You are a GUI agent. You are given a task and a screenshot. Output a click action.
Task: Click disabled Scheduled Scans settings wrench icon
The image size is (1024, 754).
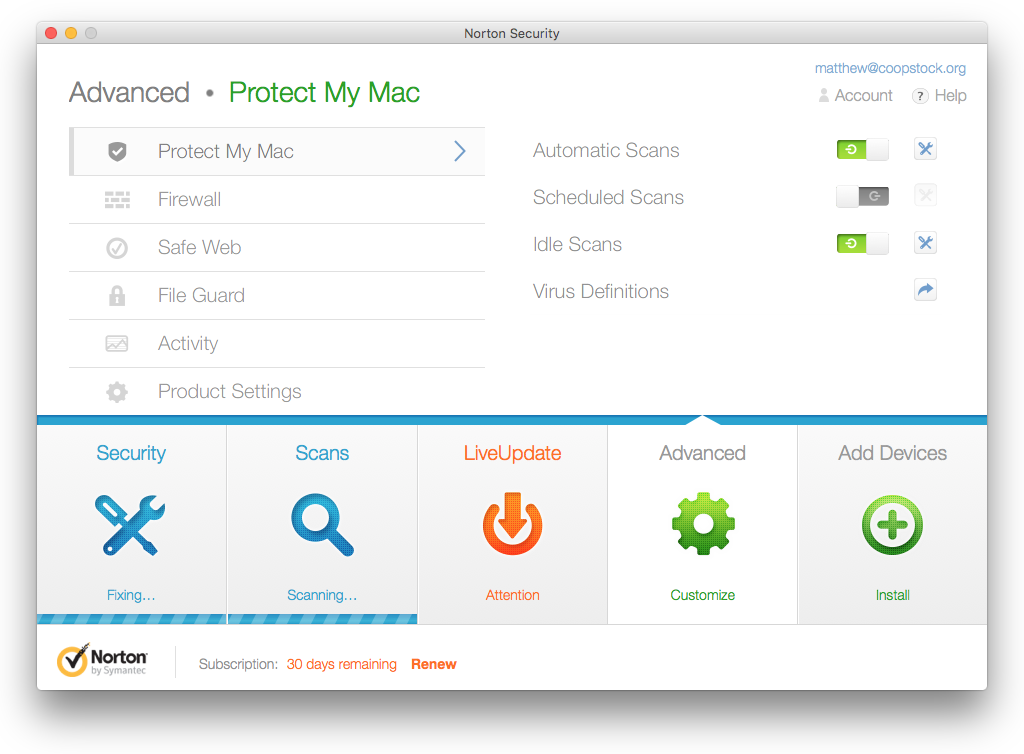(925, 195)
